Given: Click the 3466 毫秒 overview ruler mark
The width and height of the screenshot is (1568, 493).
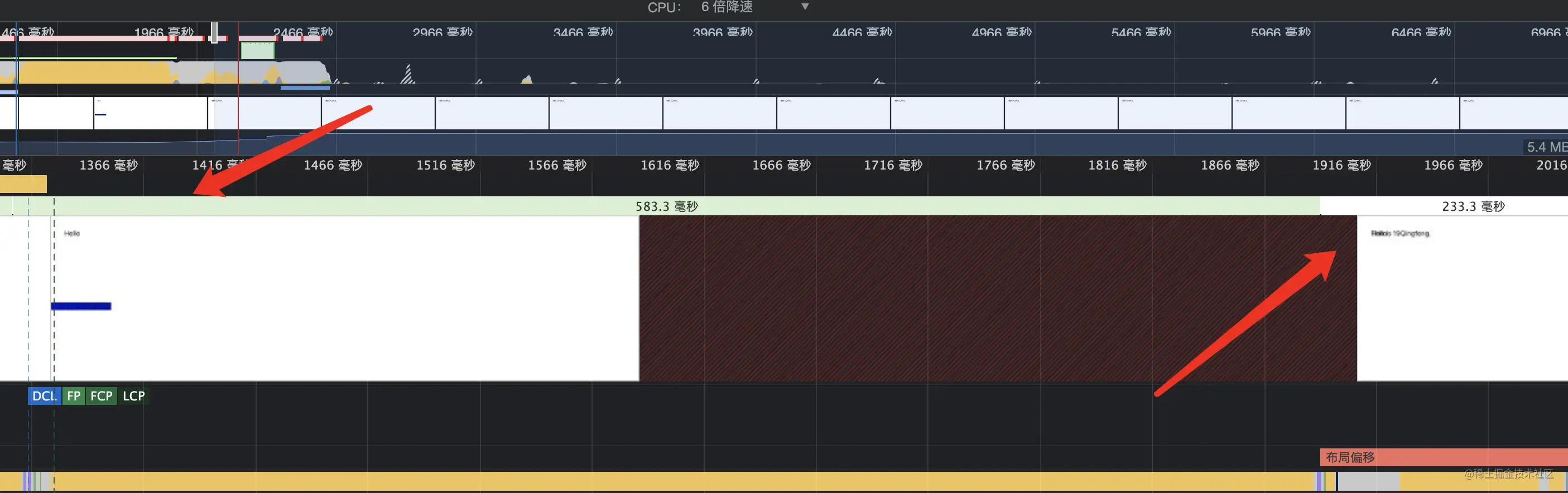Looking at the screenshot, I should click(583, 32).
